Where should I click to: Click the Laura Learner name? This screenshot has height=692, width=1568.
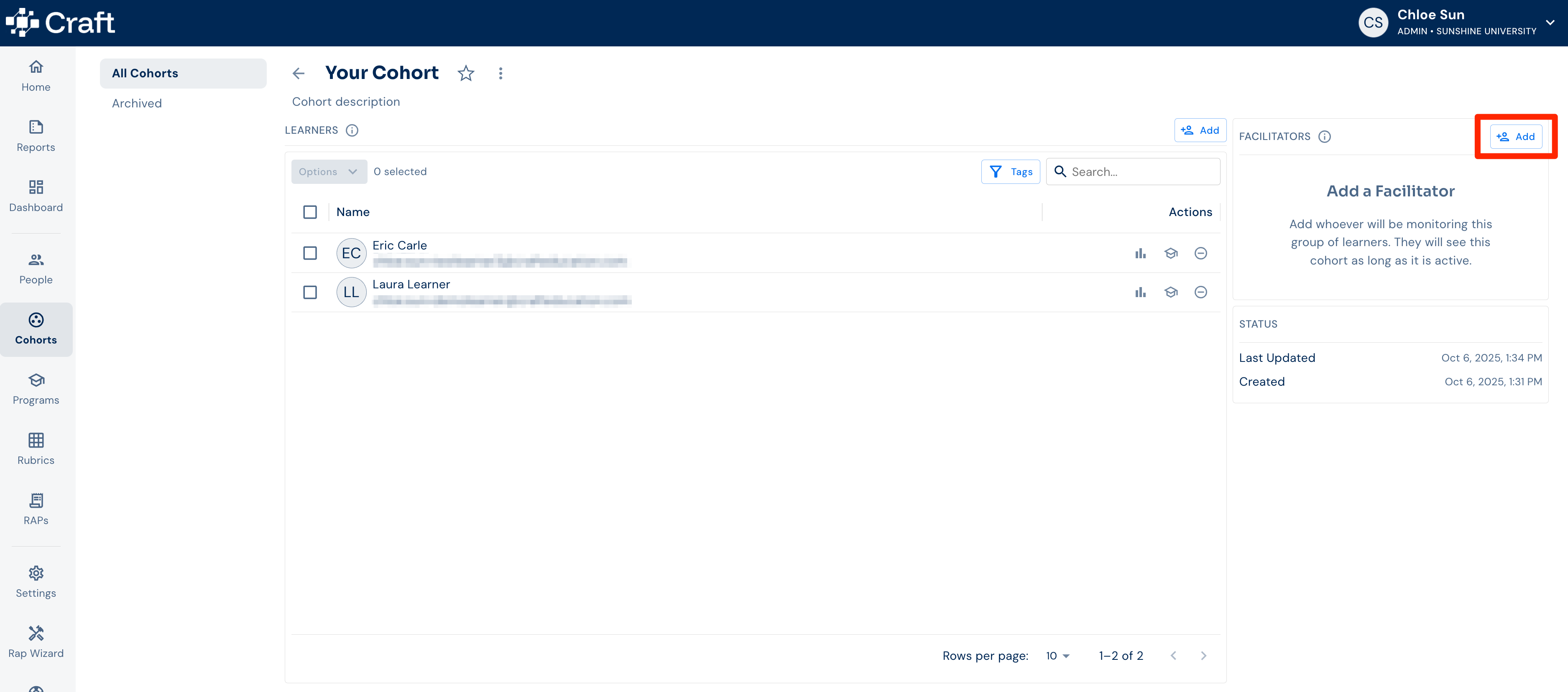point(411,284)
